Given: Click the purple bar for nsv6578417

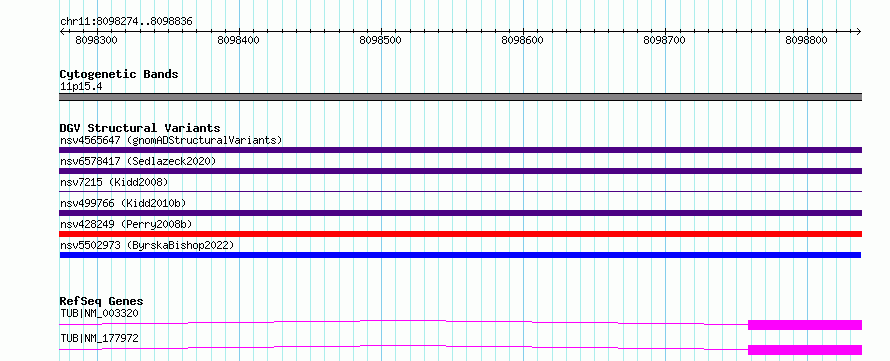Looking at the screenshot, I should click(x=460, y=171).
